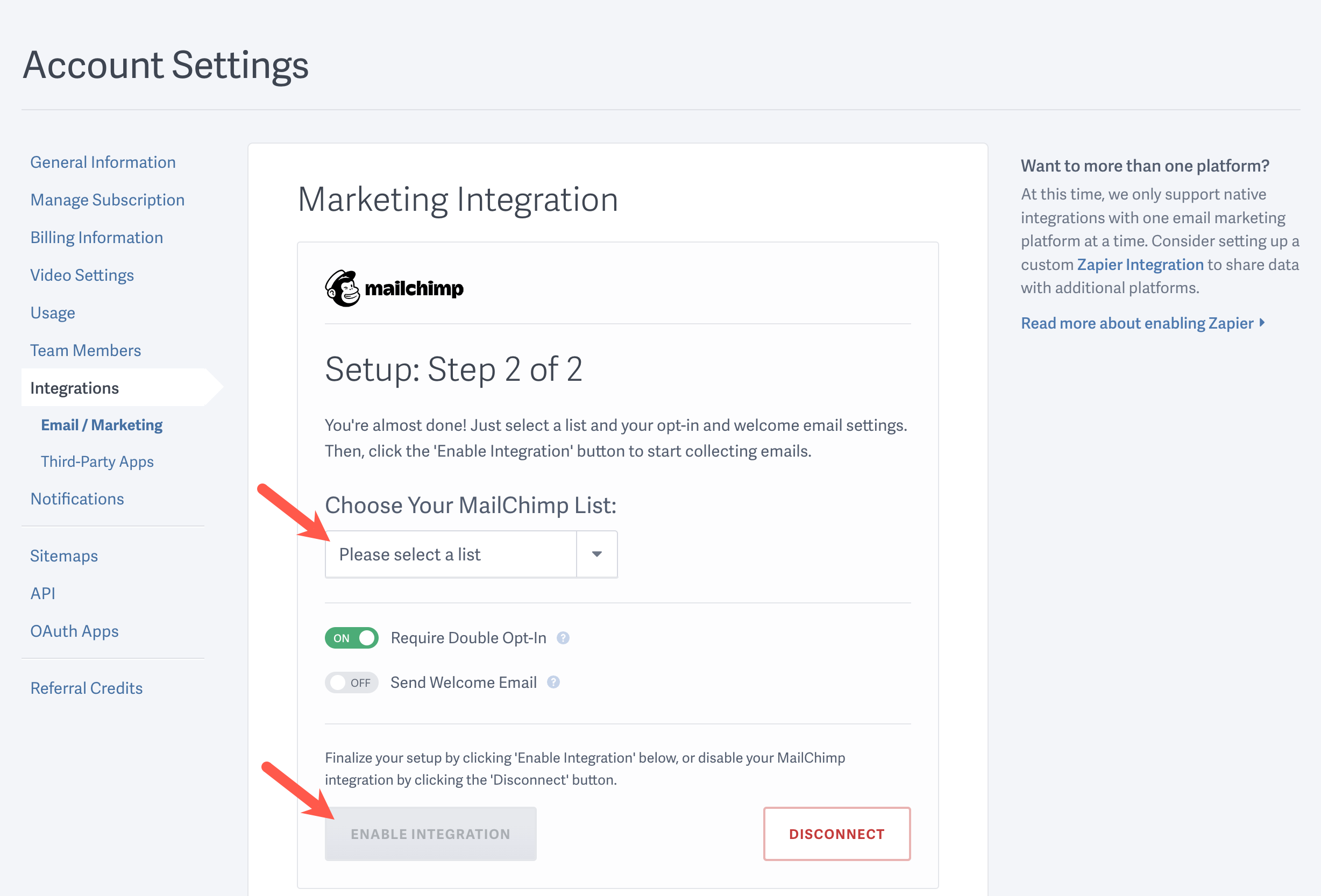Switch to the Email / Marketing section

click(101, 424)
